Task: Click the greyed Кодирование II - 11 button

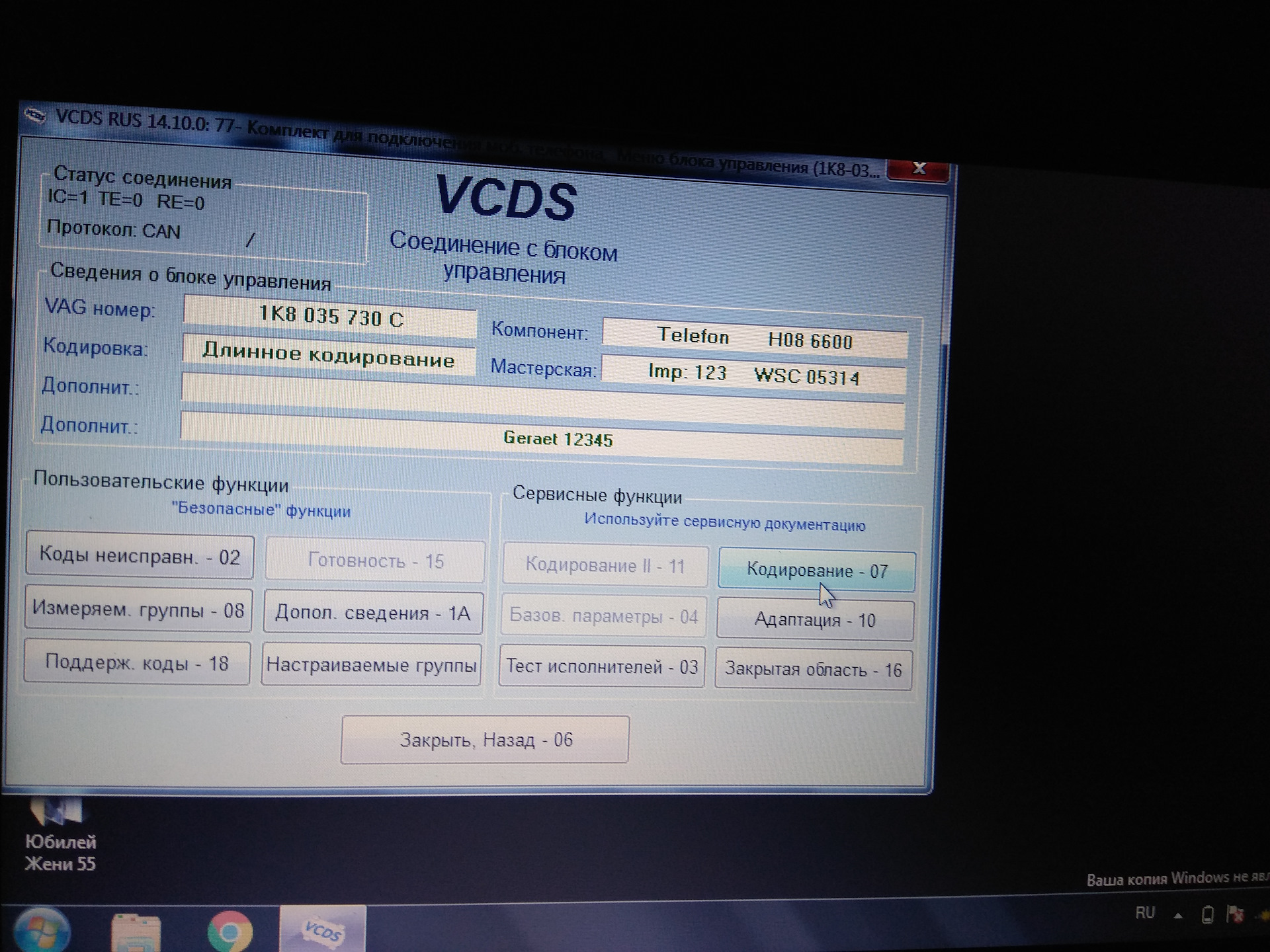Action: (x=605, y=565)
